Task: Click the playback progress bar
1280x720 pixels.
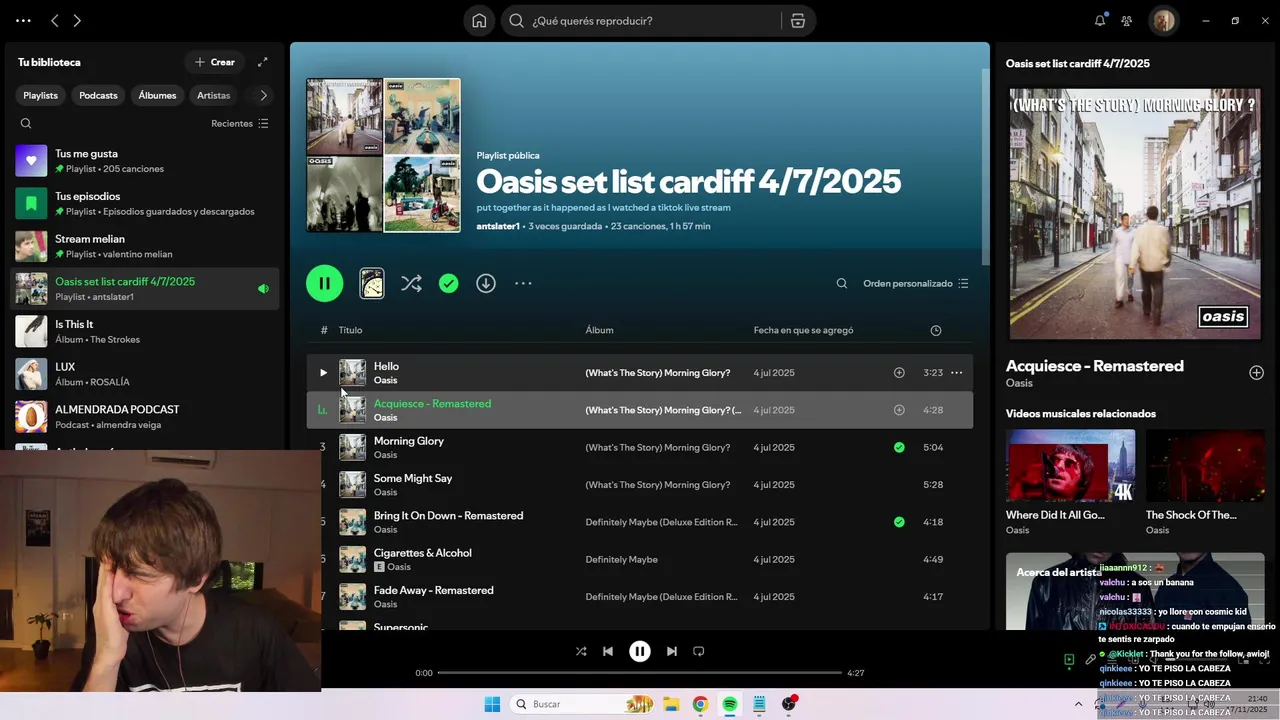Action: coord(640,673)
